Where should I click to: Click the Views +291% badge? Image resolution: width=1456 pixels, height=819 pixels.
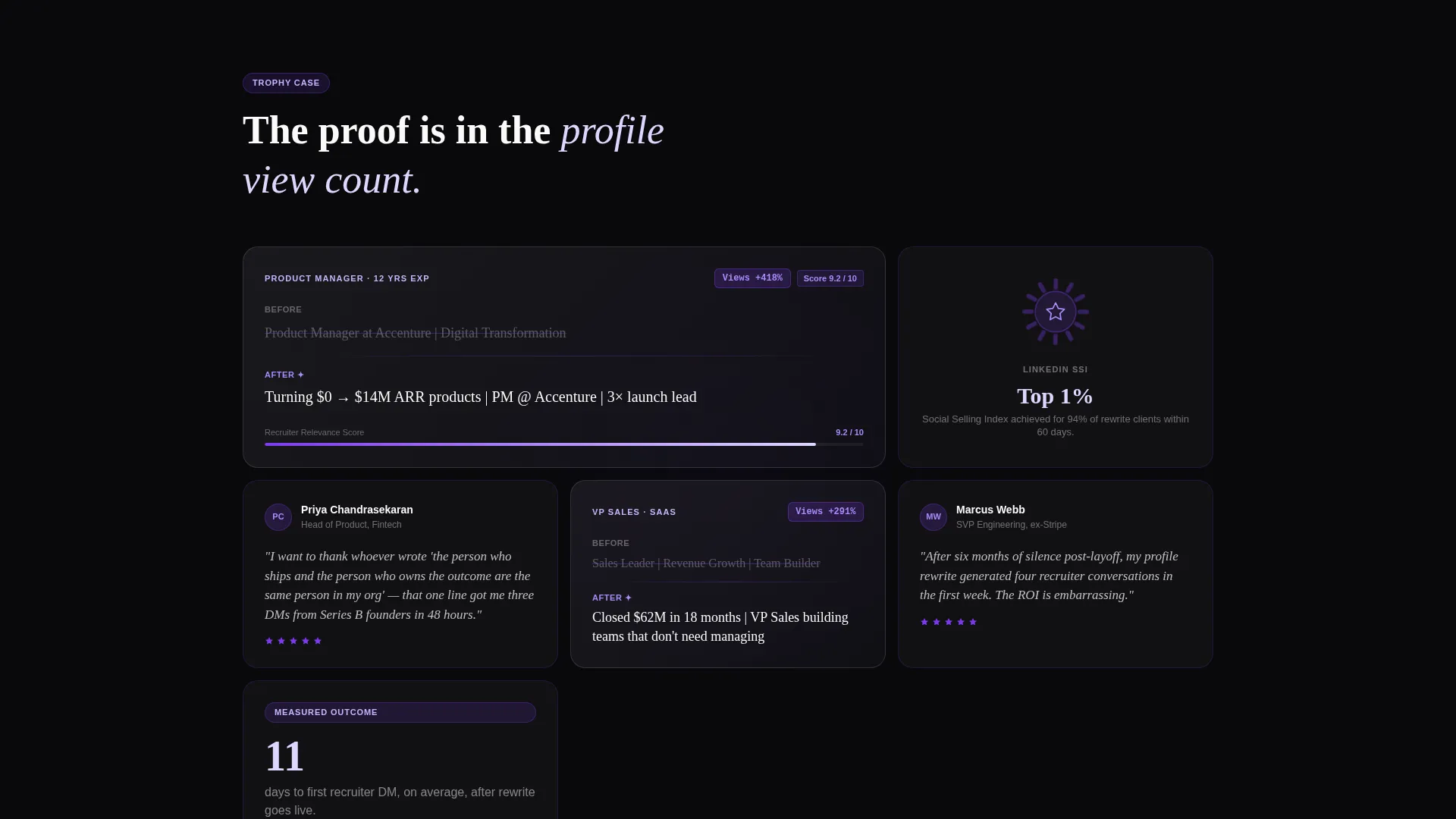tap(826, 512)
